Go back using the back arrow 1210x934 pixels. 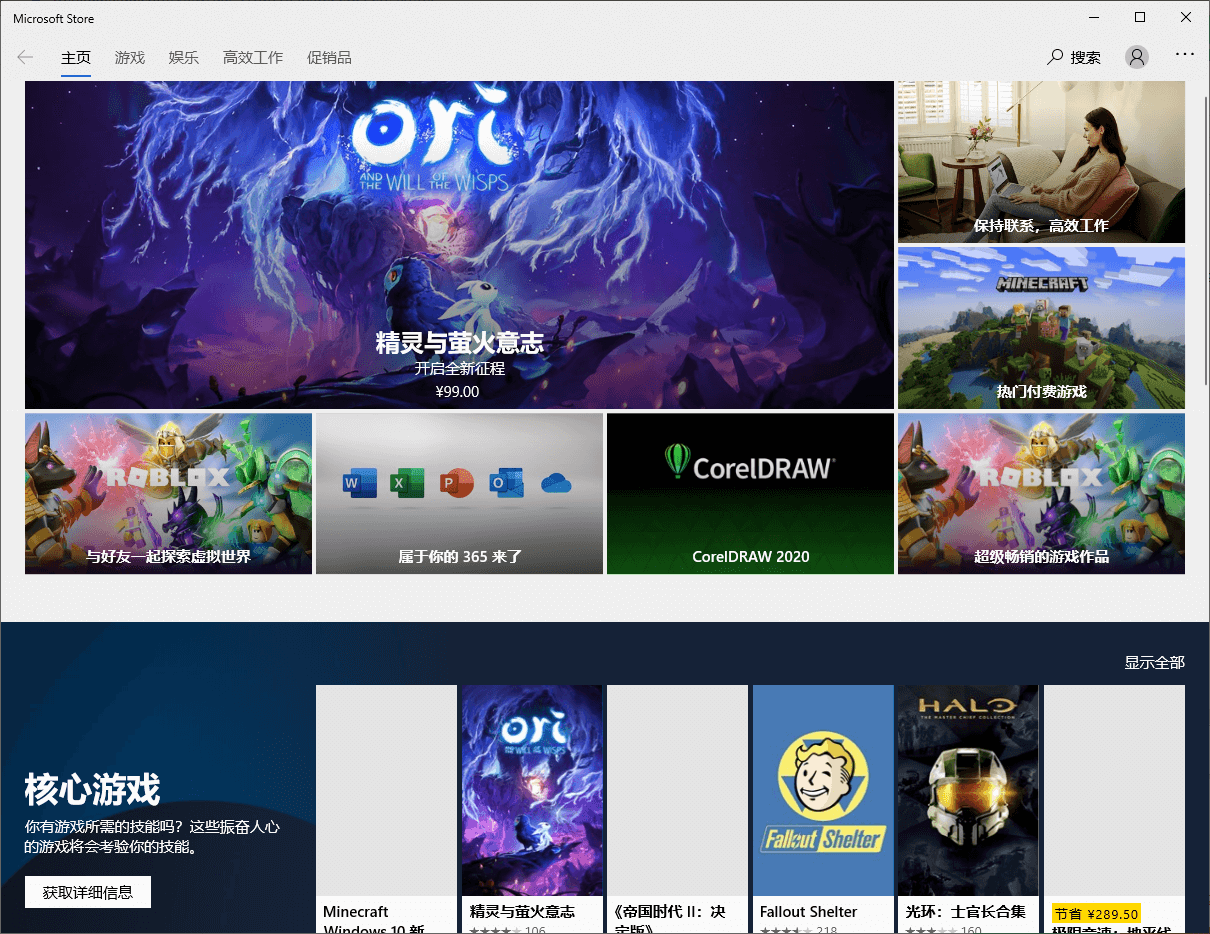[26, 57]
